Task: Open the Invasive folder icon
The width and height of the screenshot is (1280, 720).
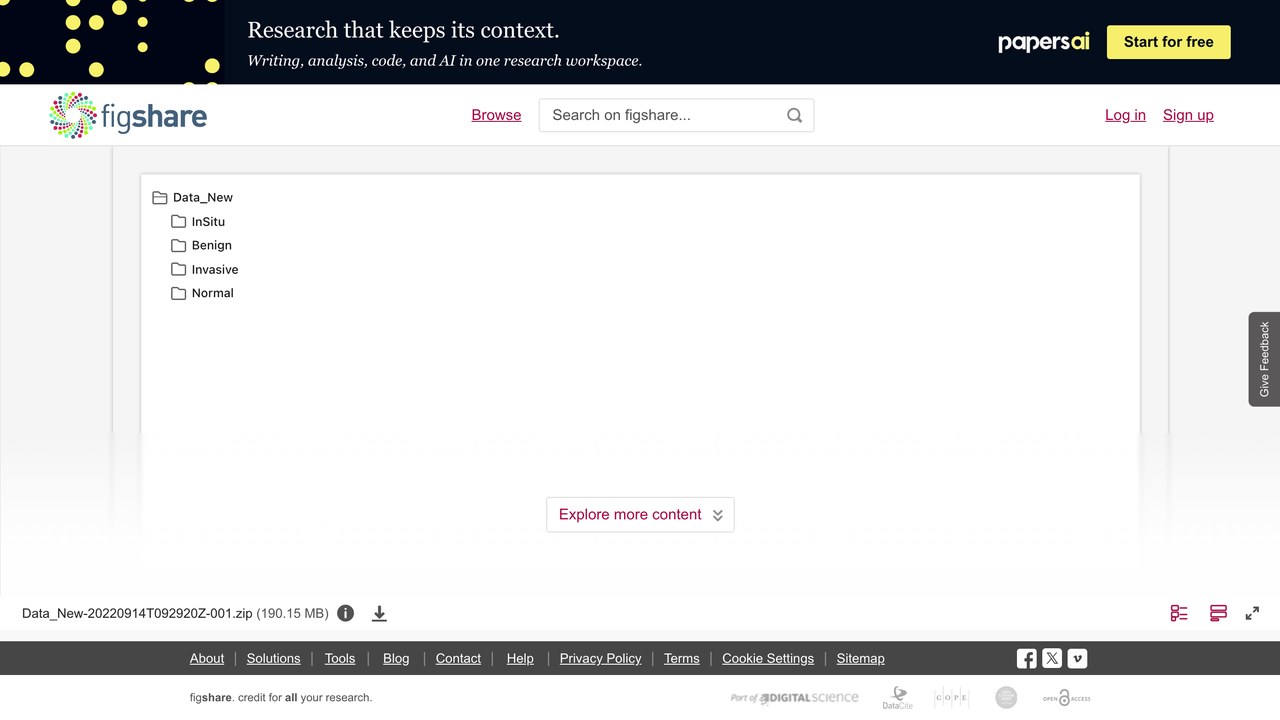Action: pyautogui.click(x=178, y=269)
